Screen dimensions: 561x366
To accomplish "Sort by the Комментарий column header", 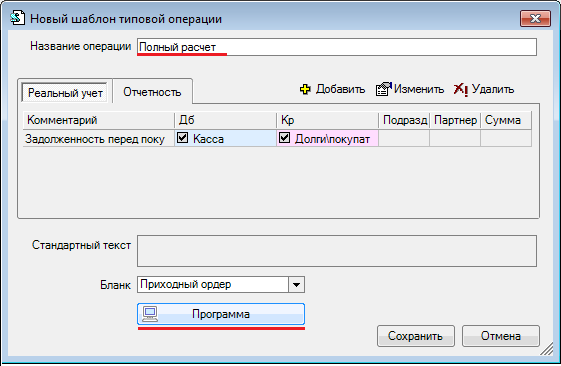I will click(99, 120).
